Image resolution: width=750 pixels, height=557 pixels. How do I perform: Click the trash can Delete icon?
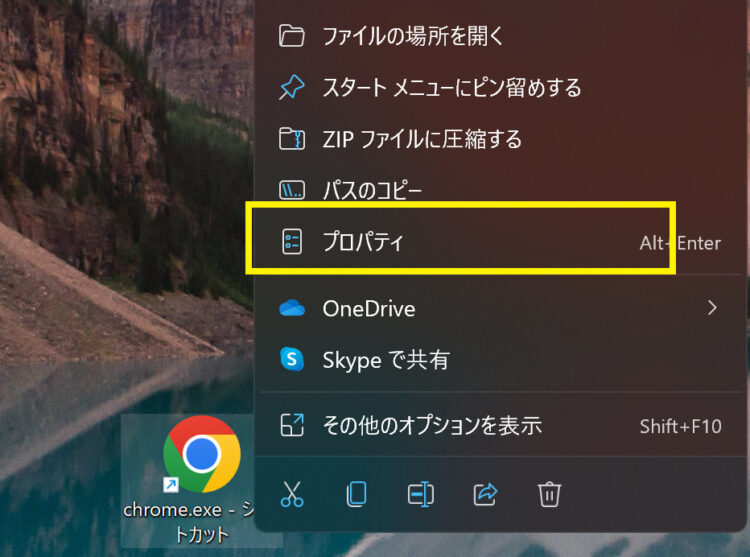(549, 494)
